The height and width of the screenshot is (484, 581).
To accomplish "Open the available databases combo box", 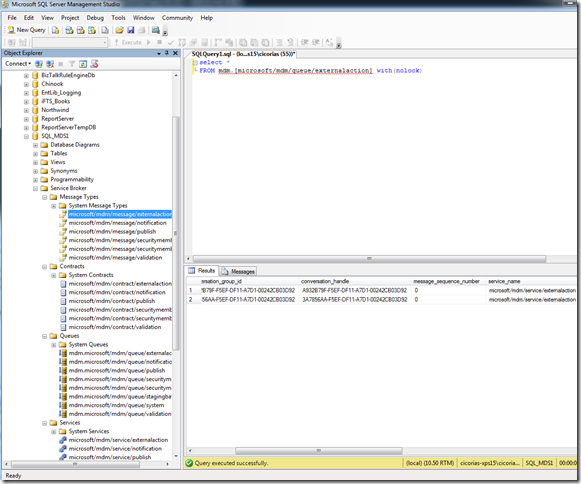I will coord(70,43).
